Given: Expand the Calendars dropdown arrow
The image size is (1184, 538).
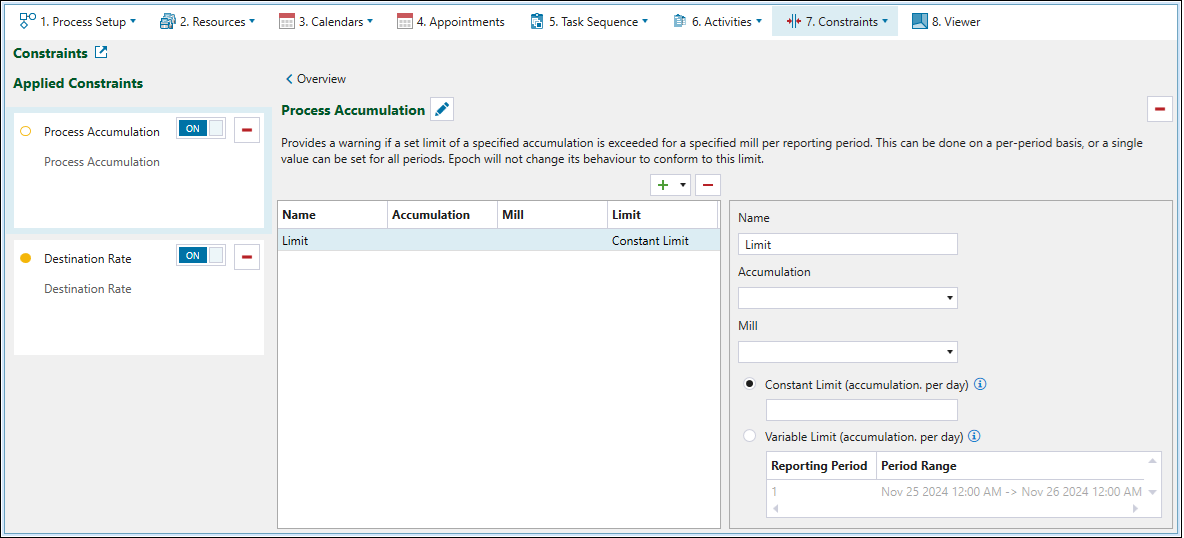Looking at the screenshot, I should 370,22.
